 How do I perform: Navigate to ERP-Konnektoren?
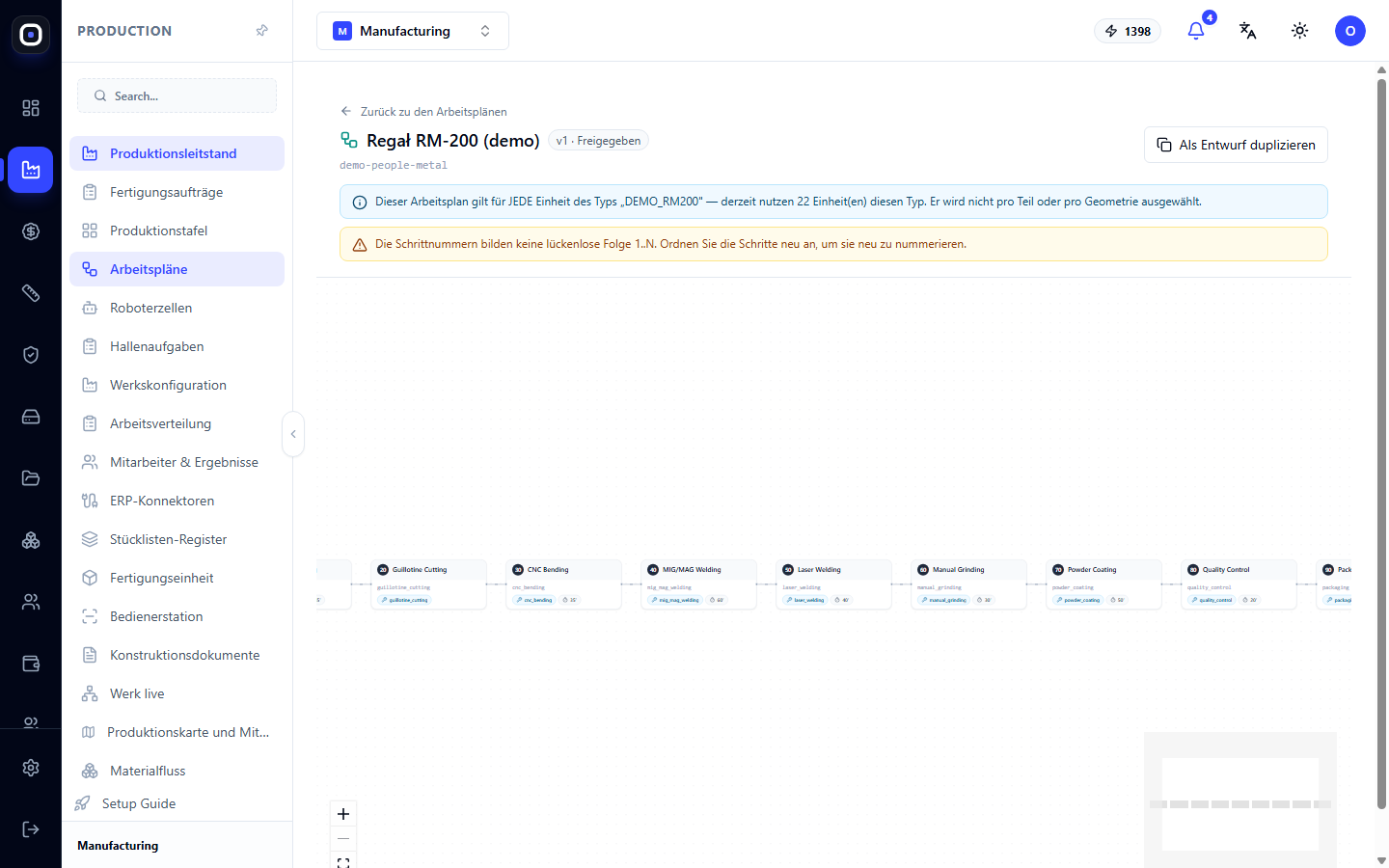[177, 501]
